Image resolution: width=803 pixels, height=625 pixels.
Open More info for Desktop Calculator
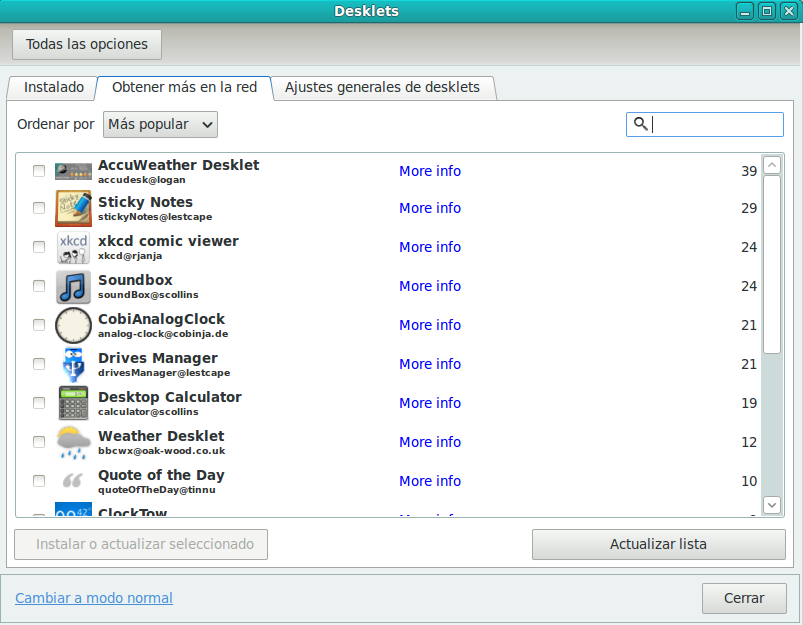coord(430,403)
